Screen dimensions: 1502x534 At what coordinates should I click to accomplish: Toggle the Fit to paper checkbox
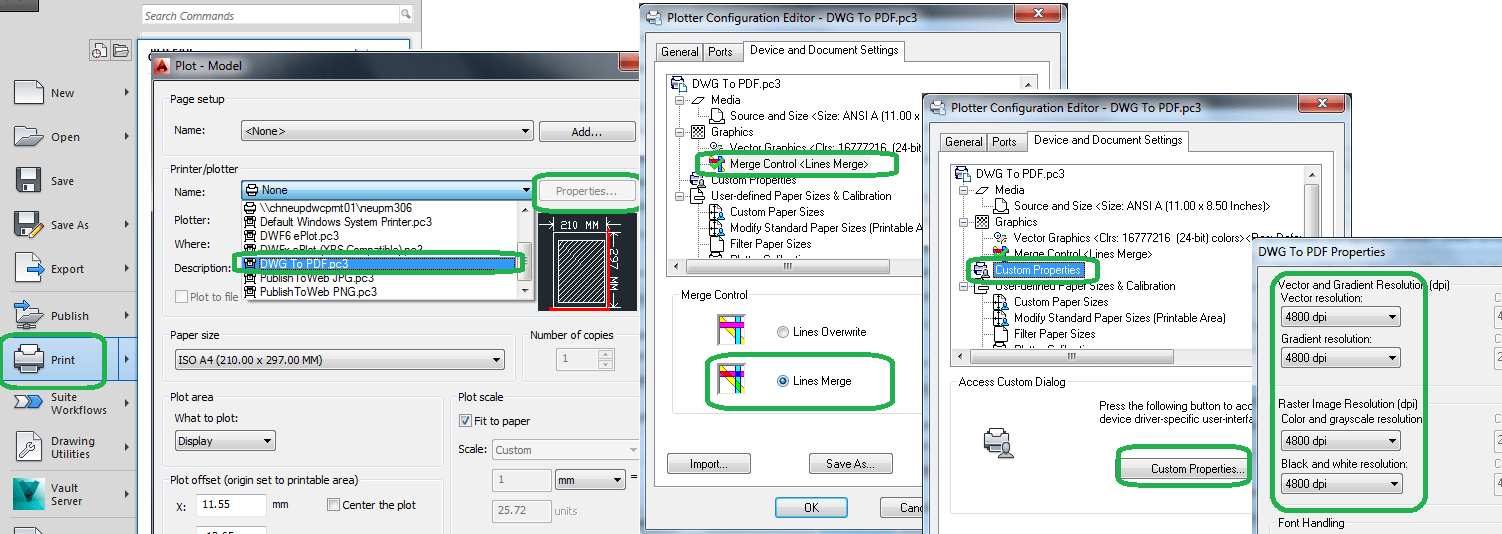(465, 421)
